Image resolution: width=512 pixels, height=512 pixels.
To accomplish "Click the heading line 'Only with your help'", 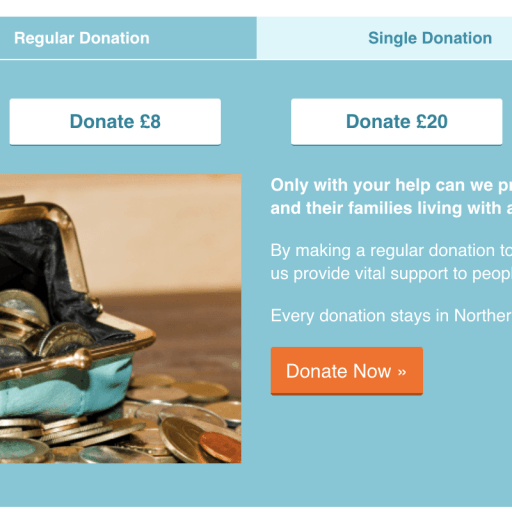I will pos(391,185).
